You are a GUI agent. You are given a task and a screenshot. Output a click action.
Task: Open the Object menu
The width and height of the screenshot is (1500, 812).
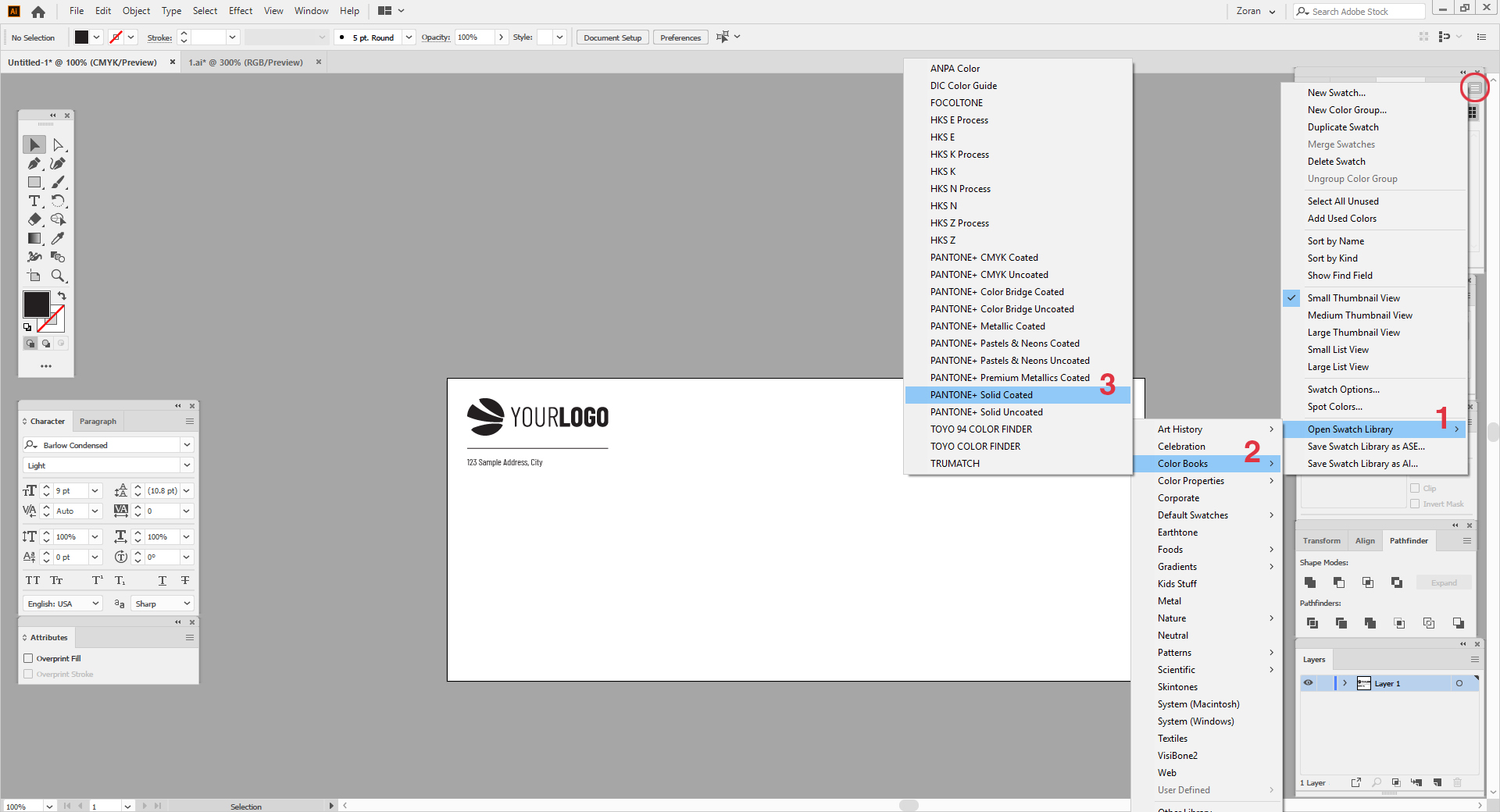136,11
